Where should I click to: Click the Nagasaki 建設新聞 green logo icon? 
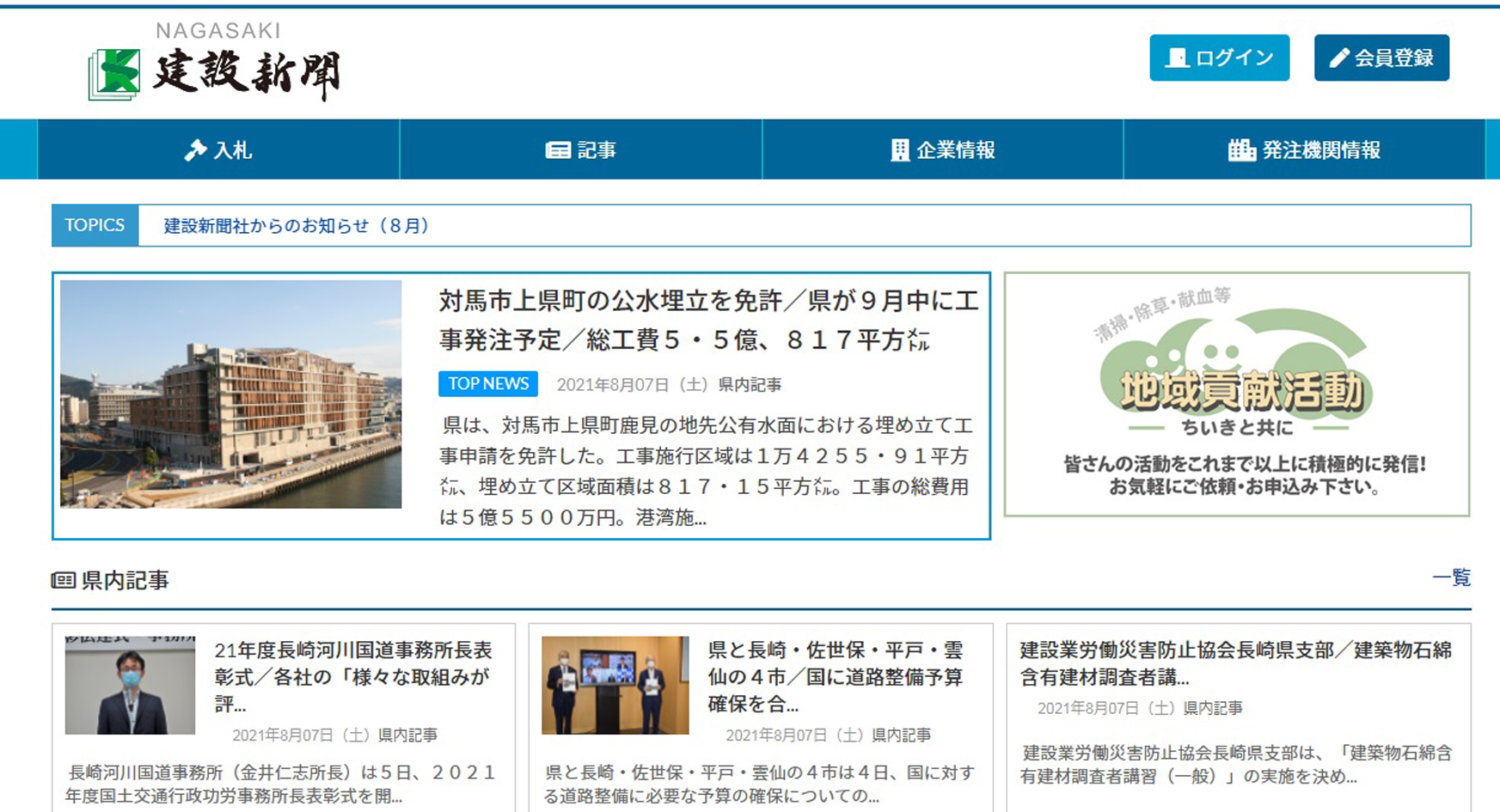tap(114, 74)
